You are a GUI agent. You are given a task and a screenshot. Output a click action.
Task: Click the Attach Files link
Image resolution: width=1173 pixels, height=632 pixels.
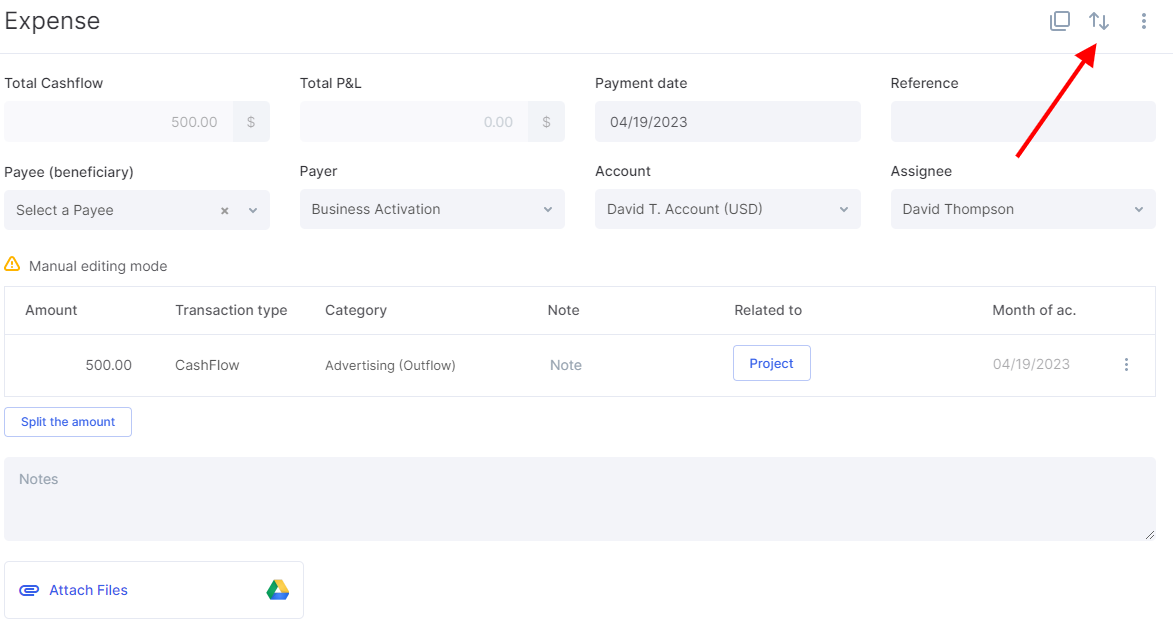pyautogui.click(x=88, y=590)
